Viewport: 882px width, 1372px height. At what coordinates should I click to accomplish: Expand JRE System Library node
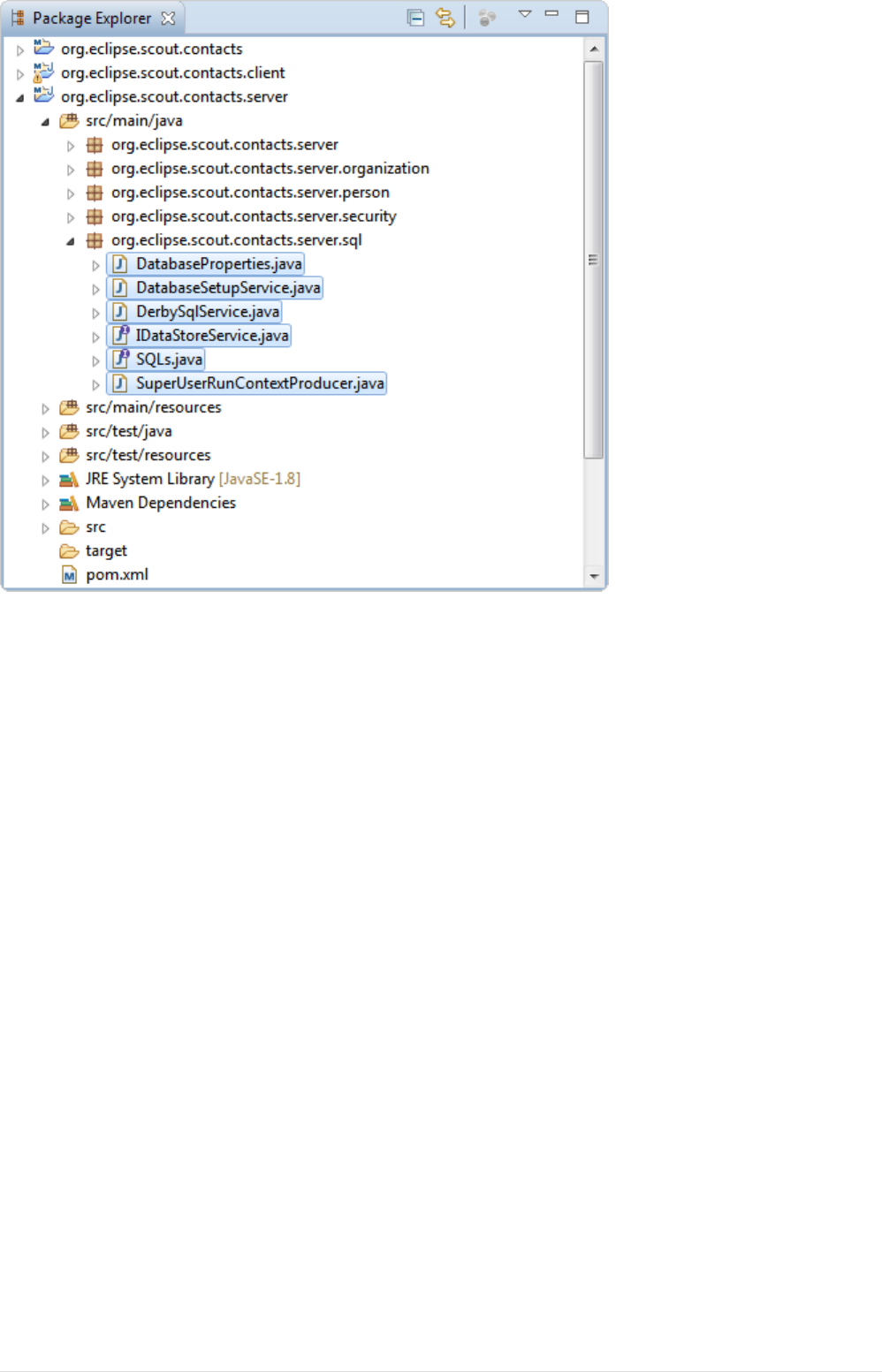tap(45, 480)
